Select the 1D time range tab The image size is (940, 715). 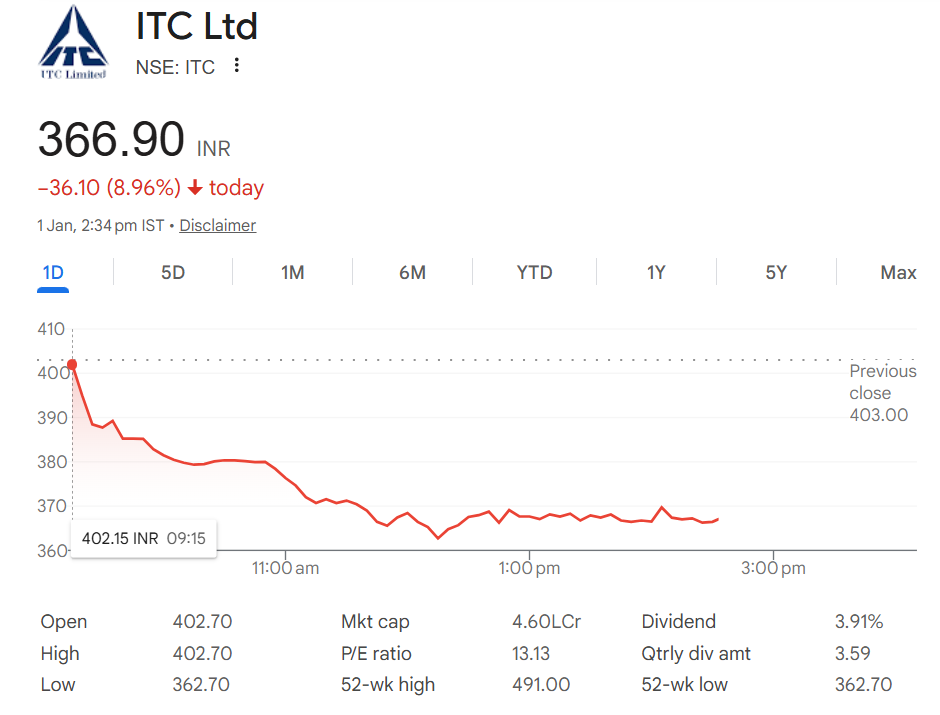pos(53,273)
